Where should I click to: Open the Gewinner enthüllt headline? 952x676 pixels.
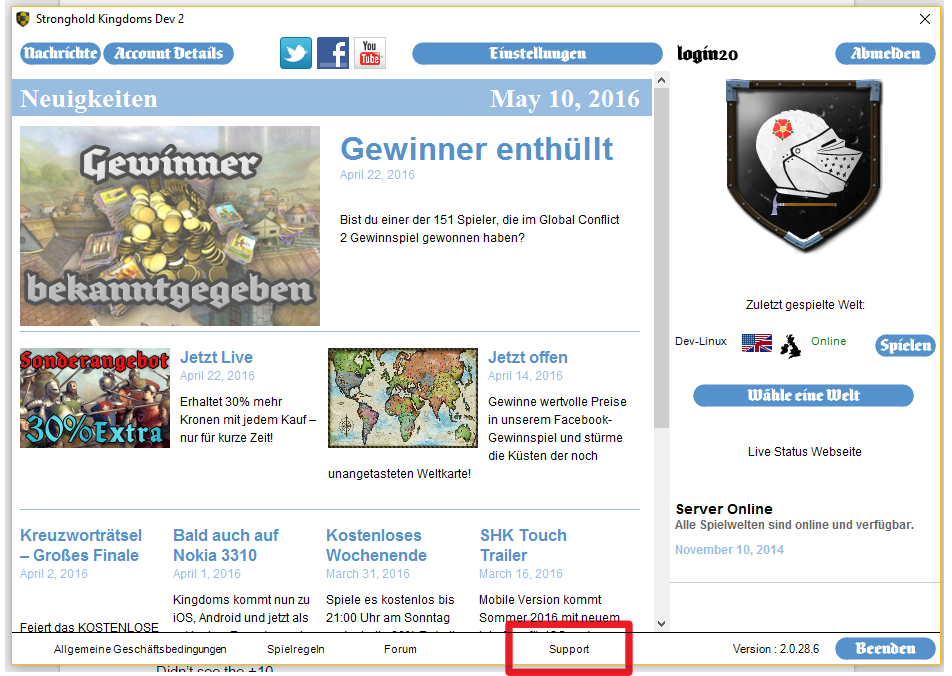pyautogui.click(x=477, y=149)
